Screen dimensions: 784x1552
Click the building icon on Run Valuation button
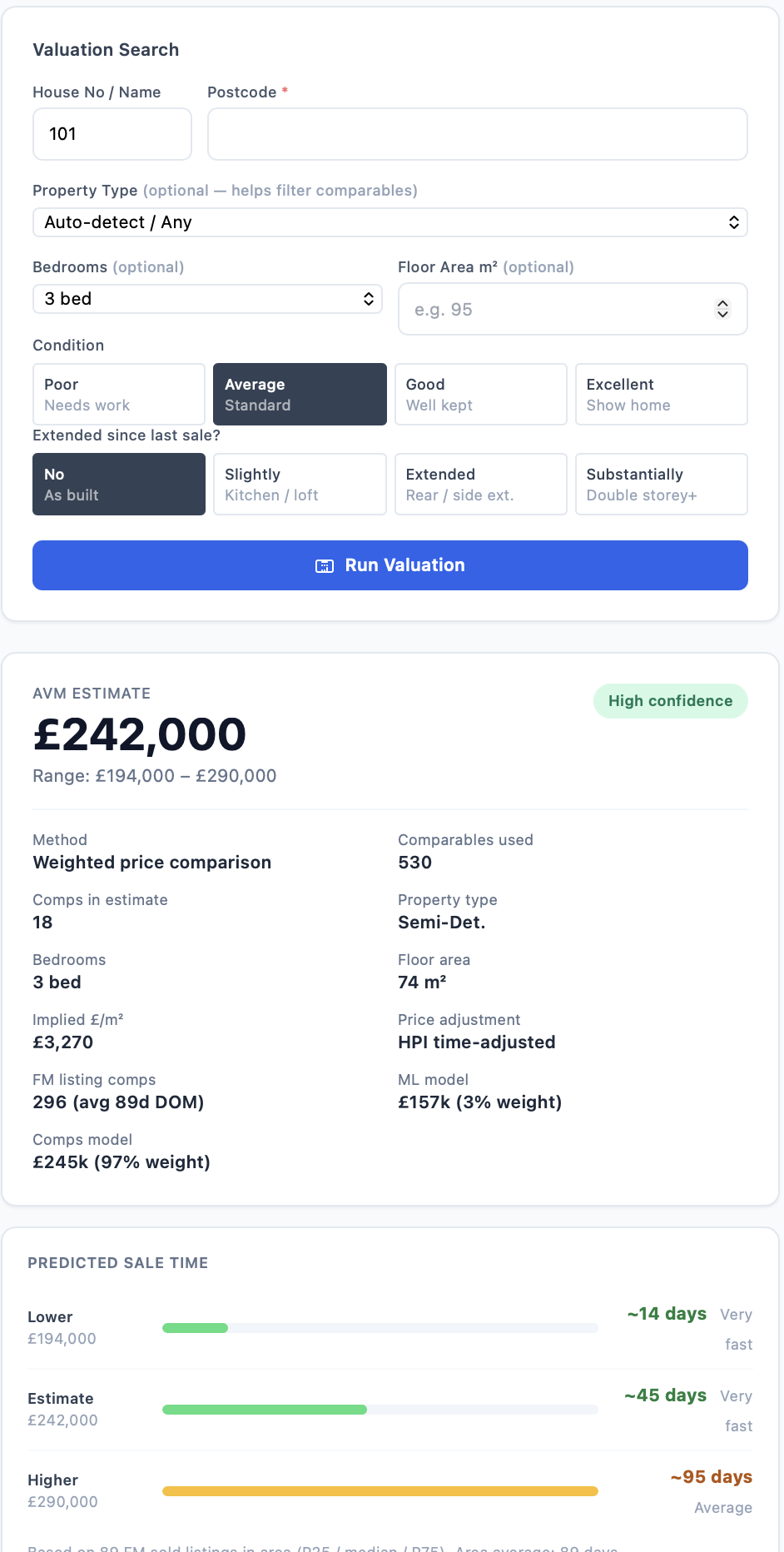tap(324, 565)
